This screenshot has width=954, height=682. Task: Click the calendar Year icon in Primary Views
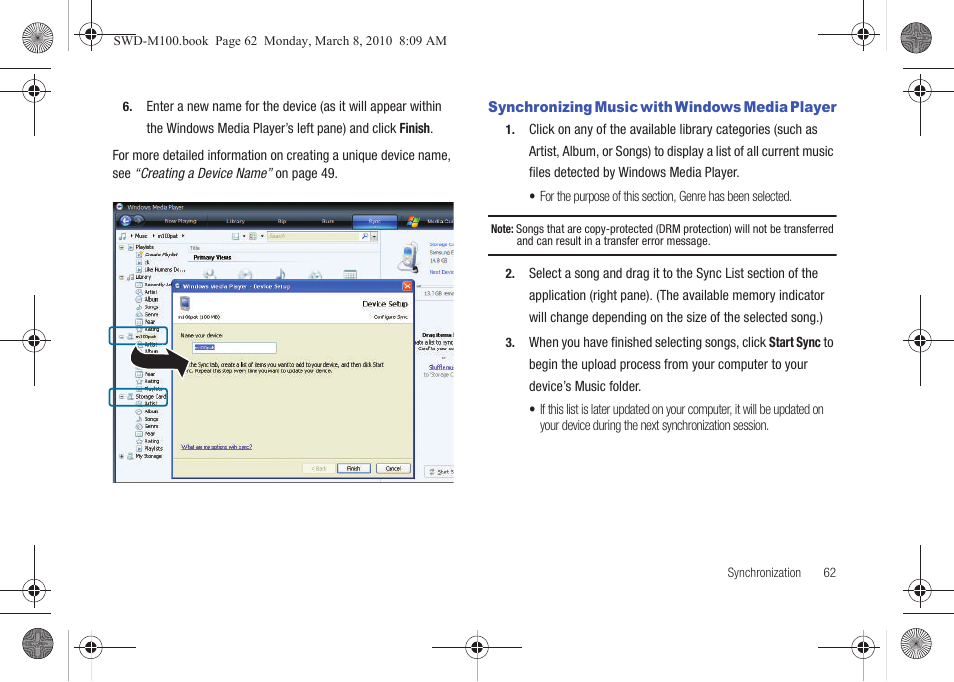coord(350,275)
